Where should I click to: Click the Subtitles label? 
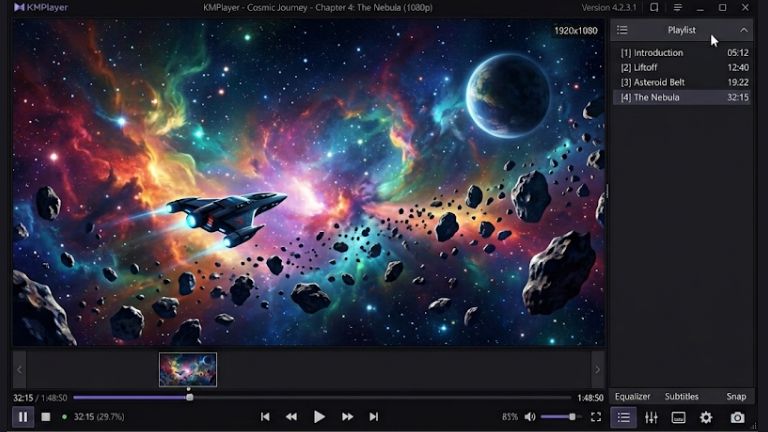click(681, 396)
